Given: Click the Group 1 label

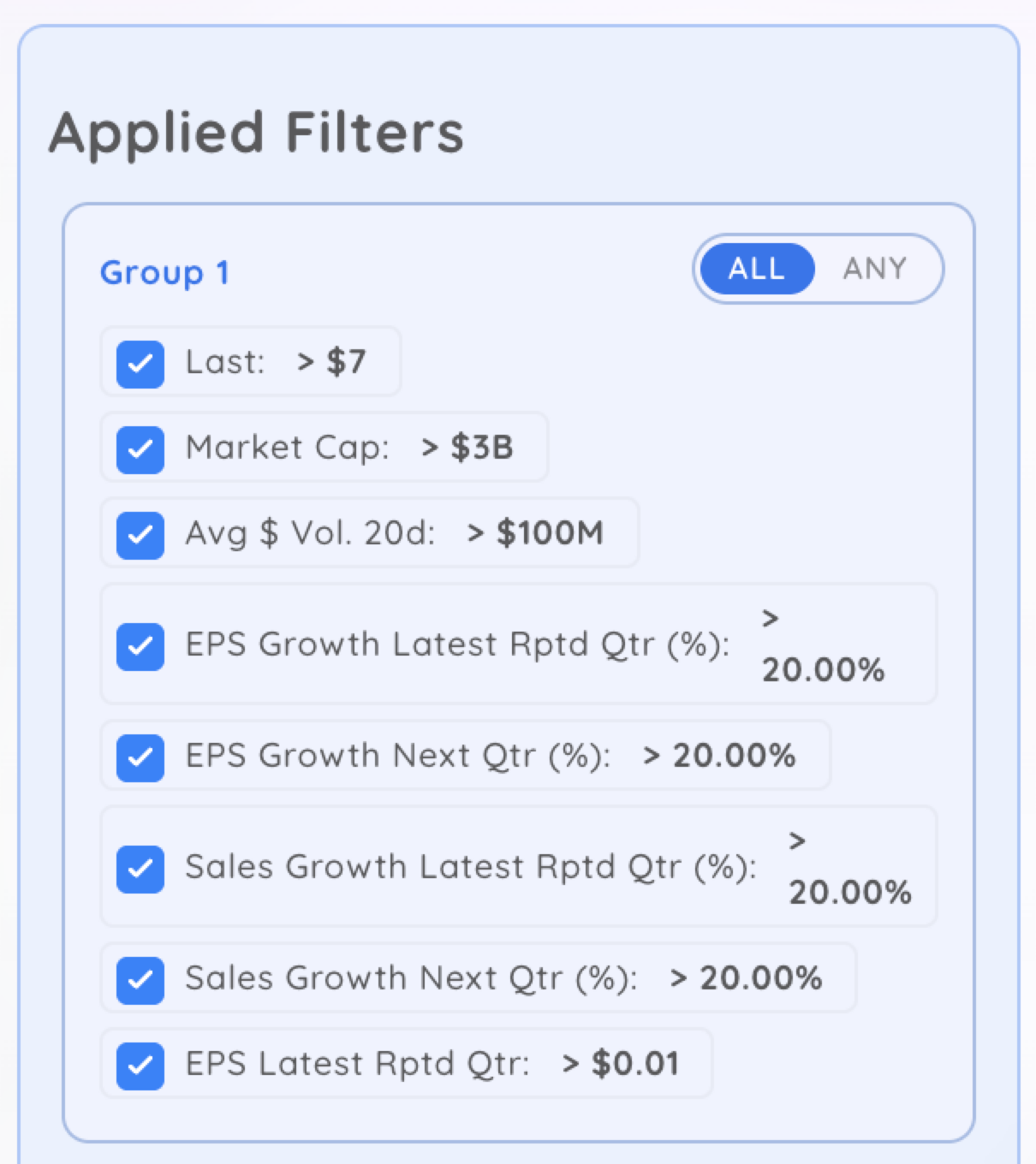Looking at the screenshot, I should tap(164, 273).
